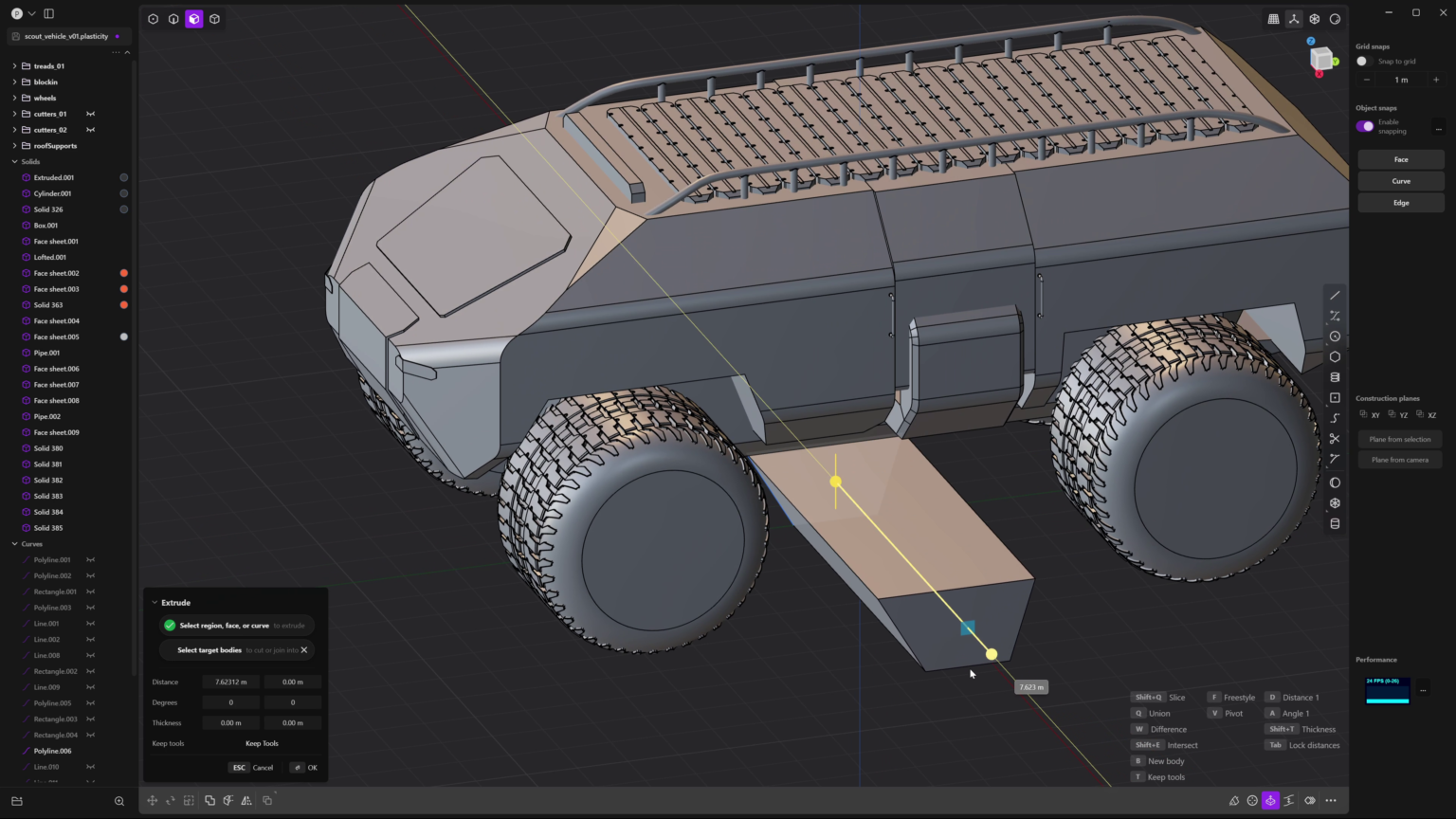Click Cancel in the Extrude dialog
The width and height of the screenshot is (1456, 819).
point(252,768)
